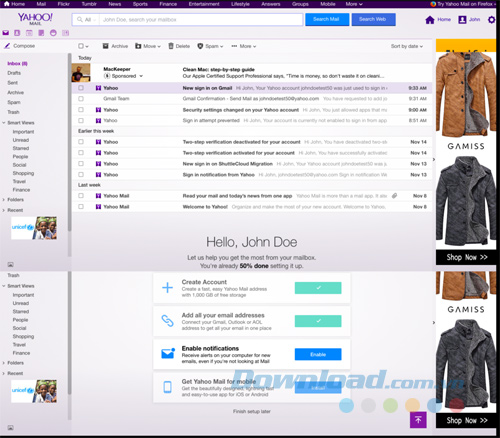Tick checkbox for Welcome to Yahoo email

coord(81,207)
